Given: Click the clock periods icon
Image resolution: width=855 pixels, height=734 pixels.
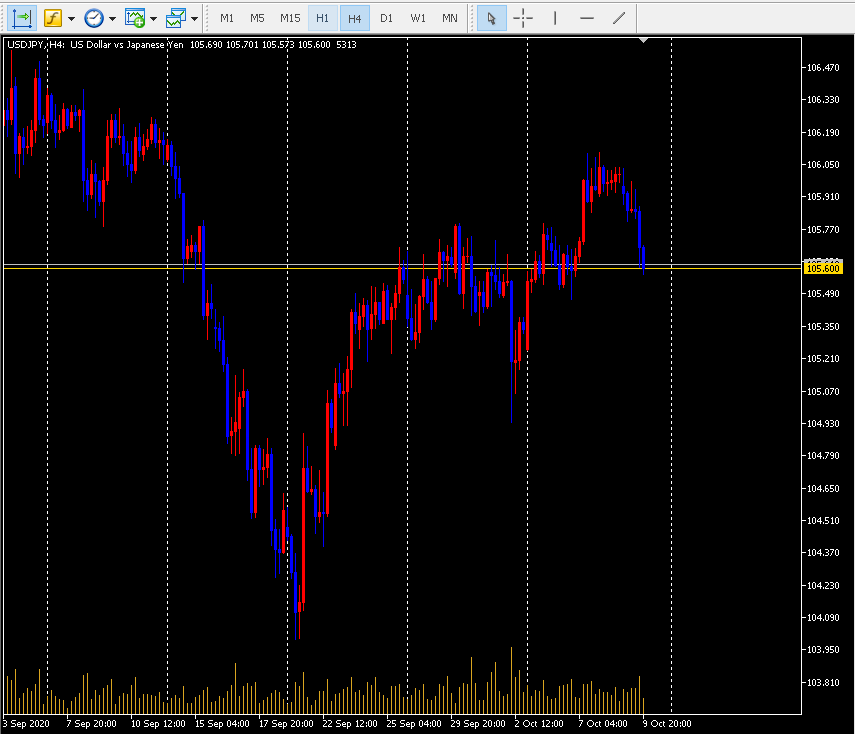Looking at the screenshot, I should (x=94, y=18).
